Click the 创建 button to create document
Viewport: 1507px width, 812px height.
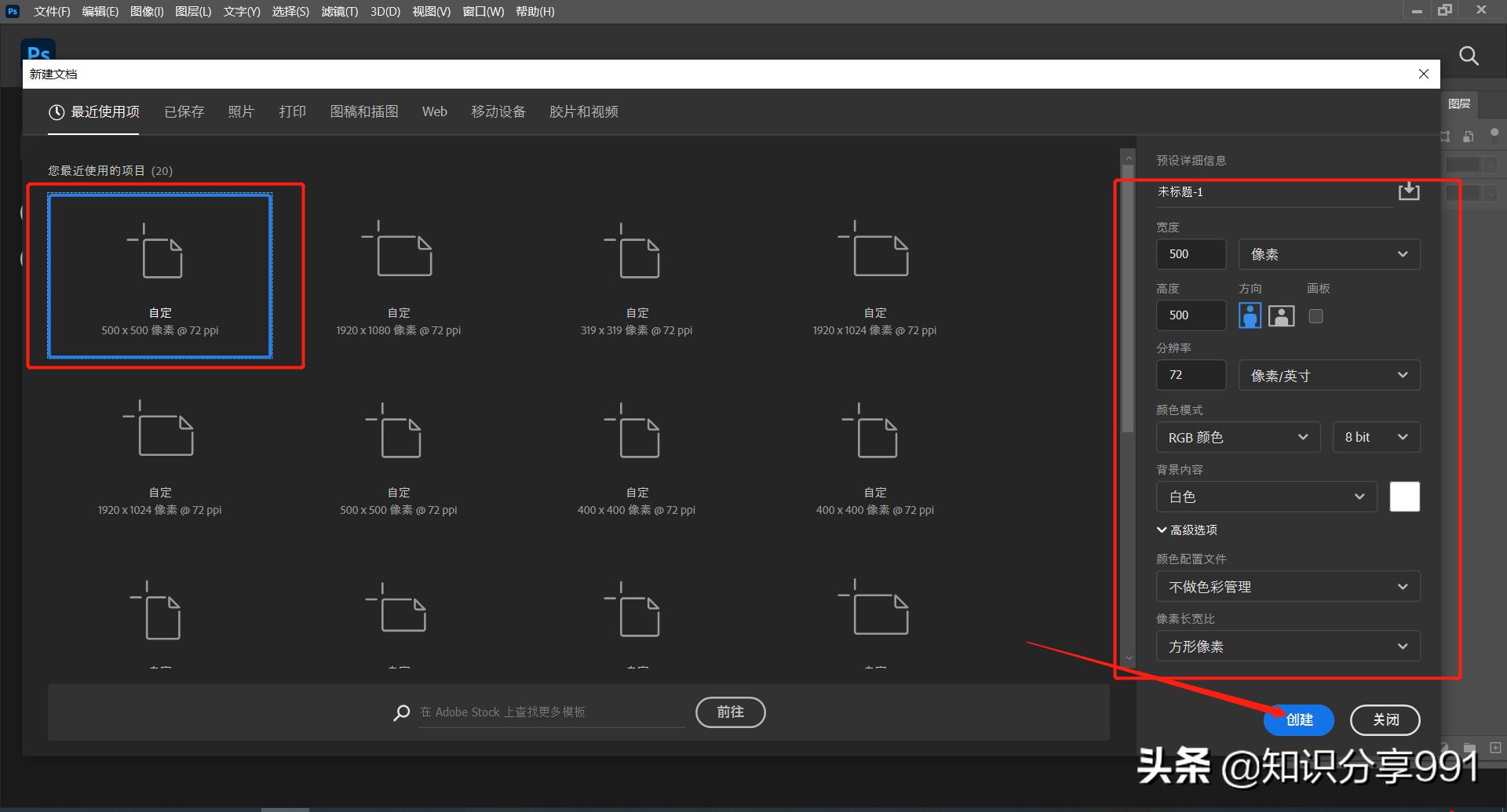coord(1298,719)
